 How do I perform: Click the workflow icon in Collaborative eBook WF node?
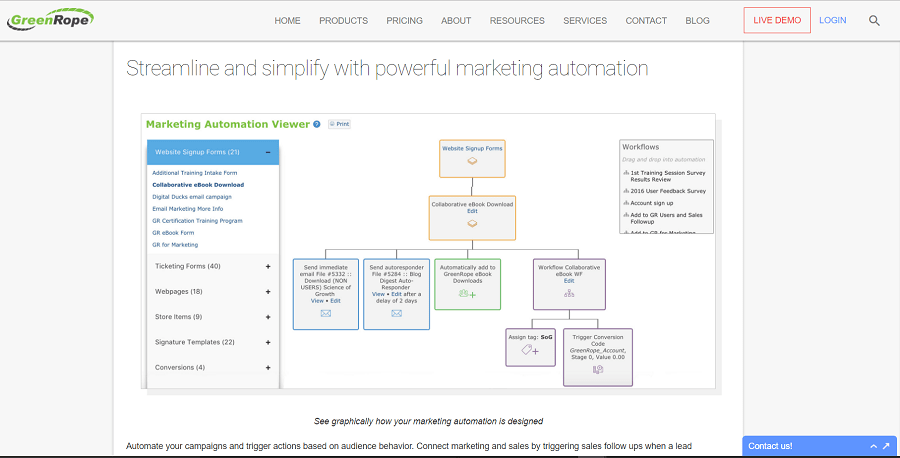[569, 293]
